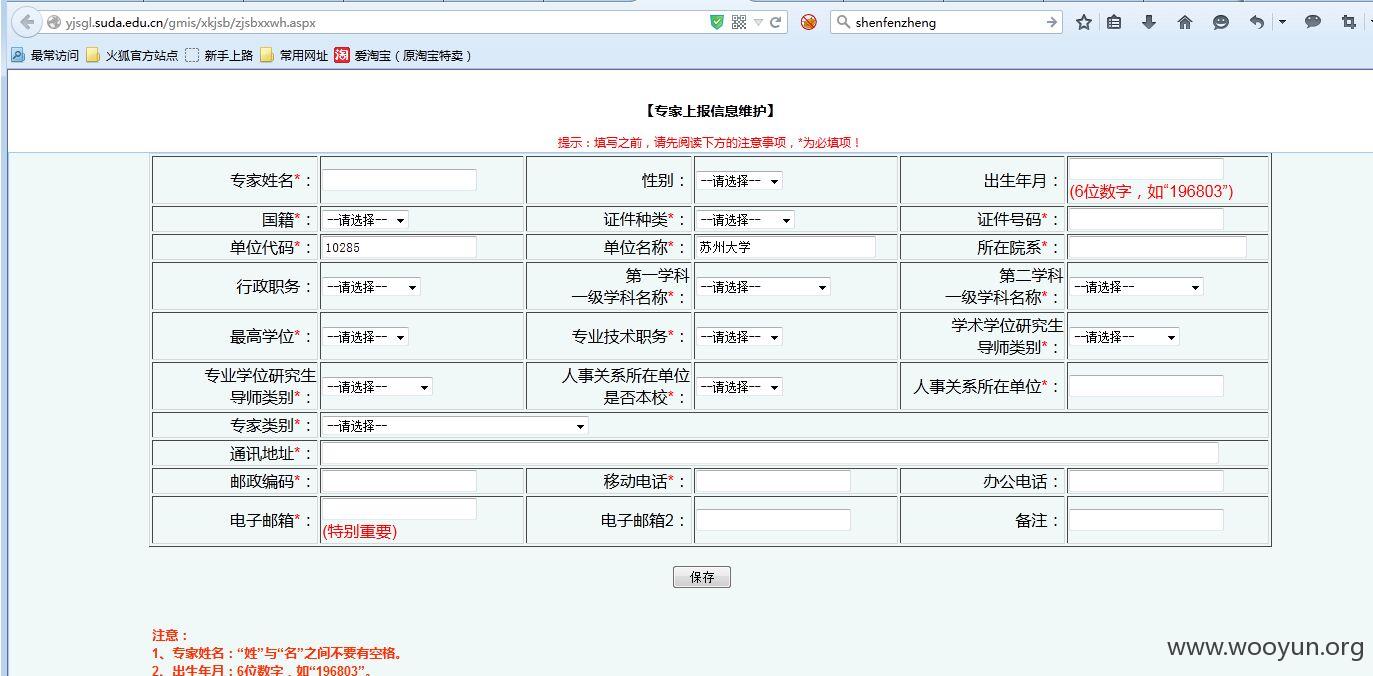1373x676 pixels.
Task: Open the bookmarks list icon
Action: coord(1114,22)
